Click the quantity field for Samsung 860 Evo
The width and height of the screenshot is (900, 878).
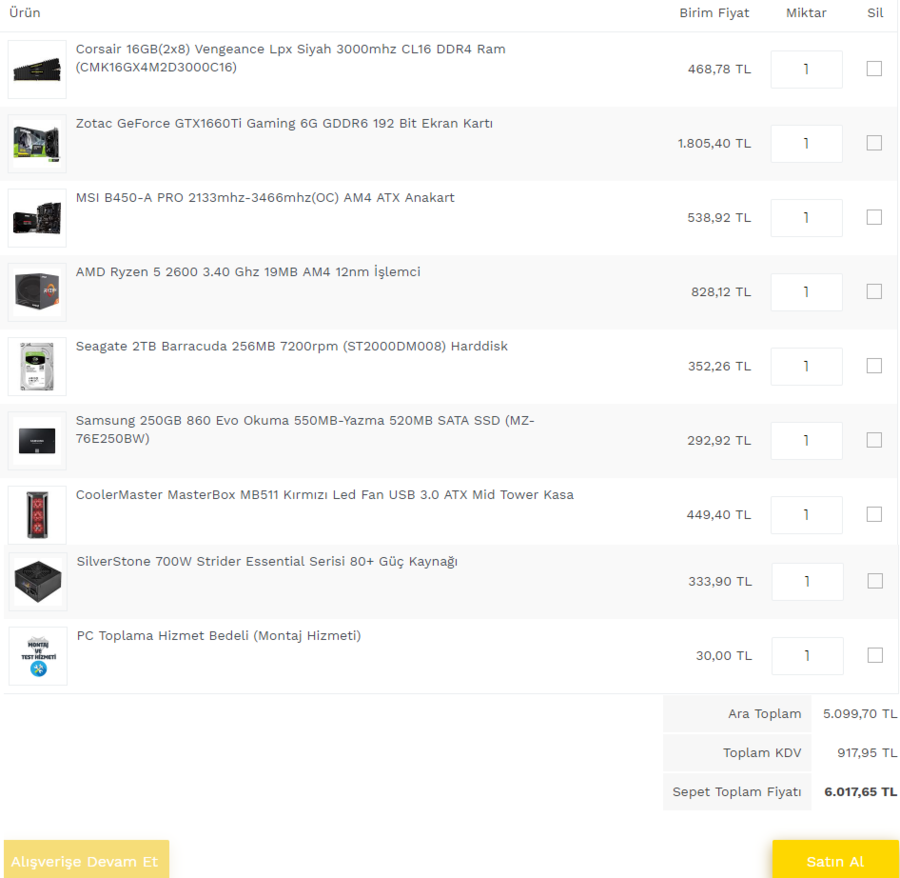coord(806,441)
